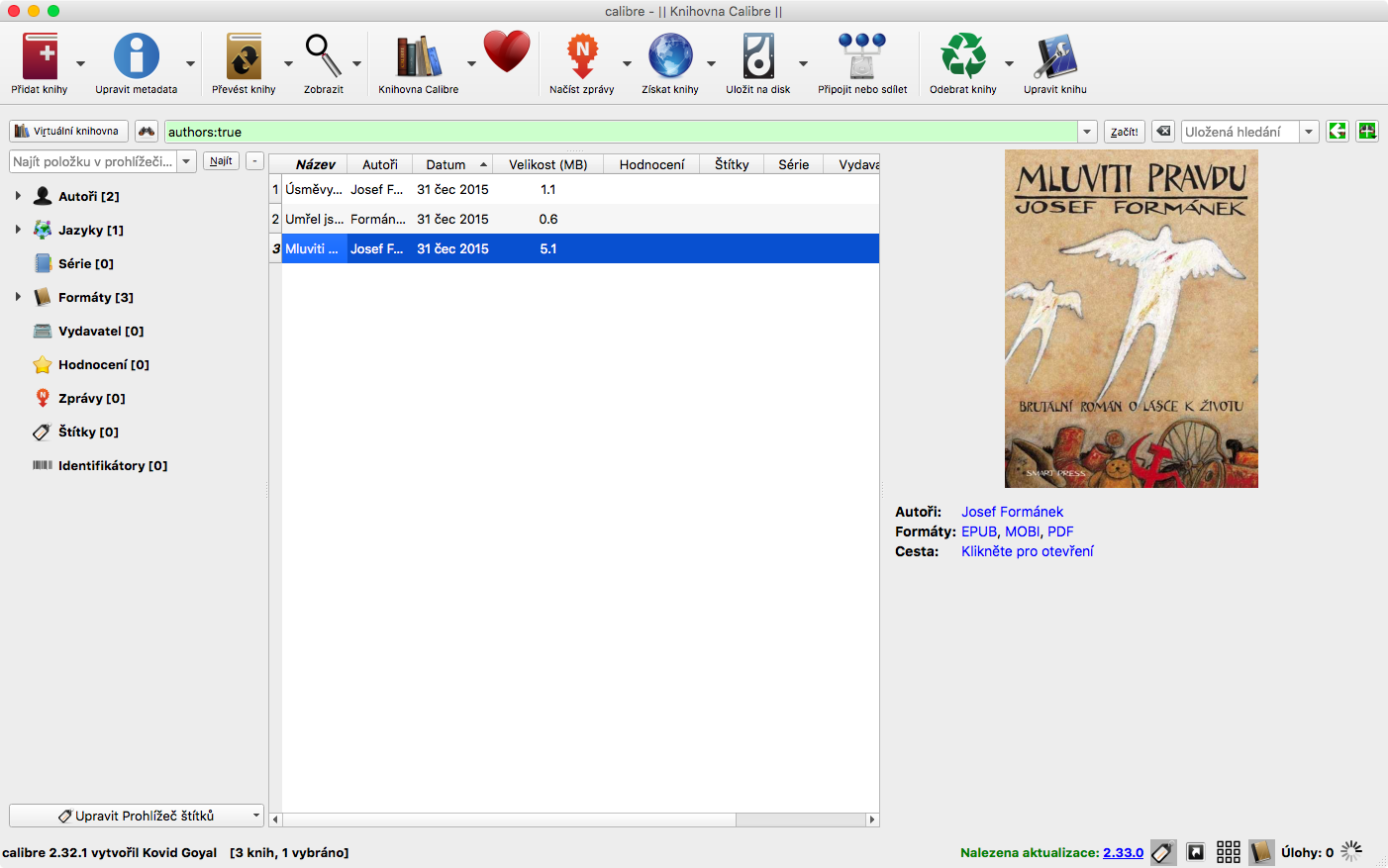Screen dimensions: 1388x868
Task: Click the Uložit na disk icon
Action: pyautogui.click(x=758, y=56)
